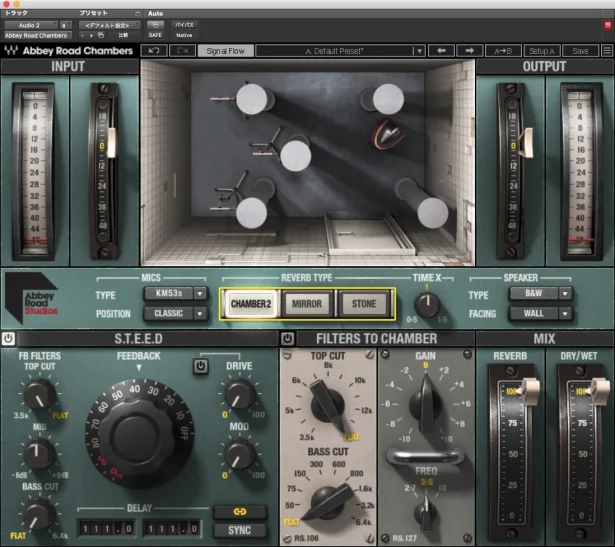Click the red speaker in chamber view

tap(388, 134)
